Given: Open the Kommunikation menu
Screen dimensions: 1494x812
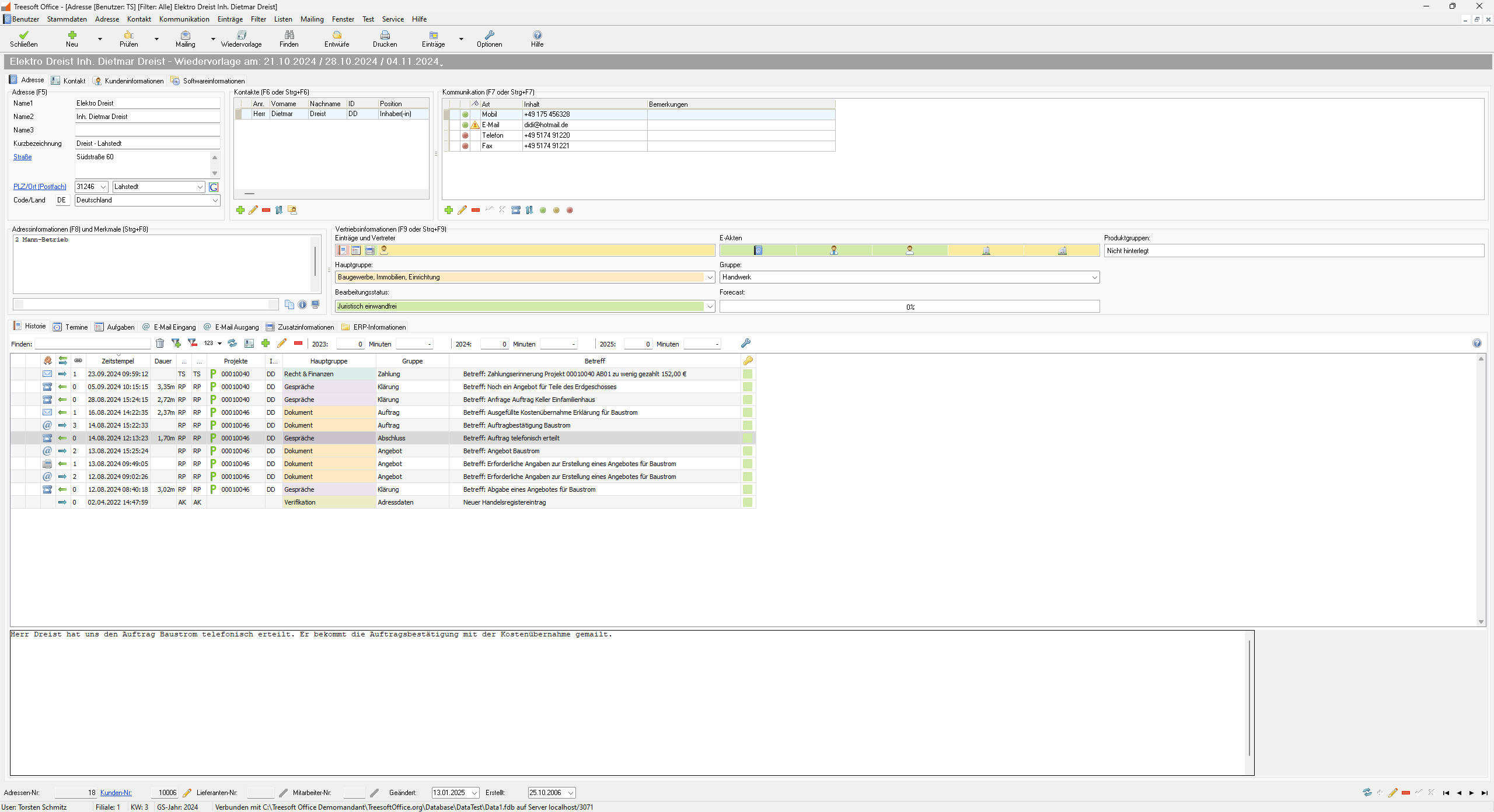Looking at the screenshot, I should (x=184, y=19).
